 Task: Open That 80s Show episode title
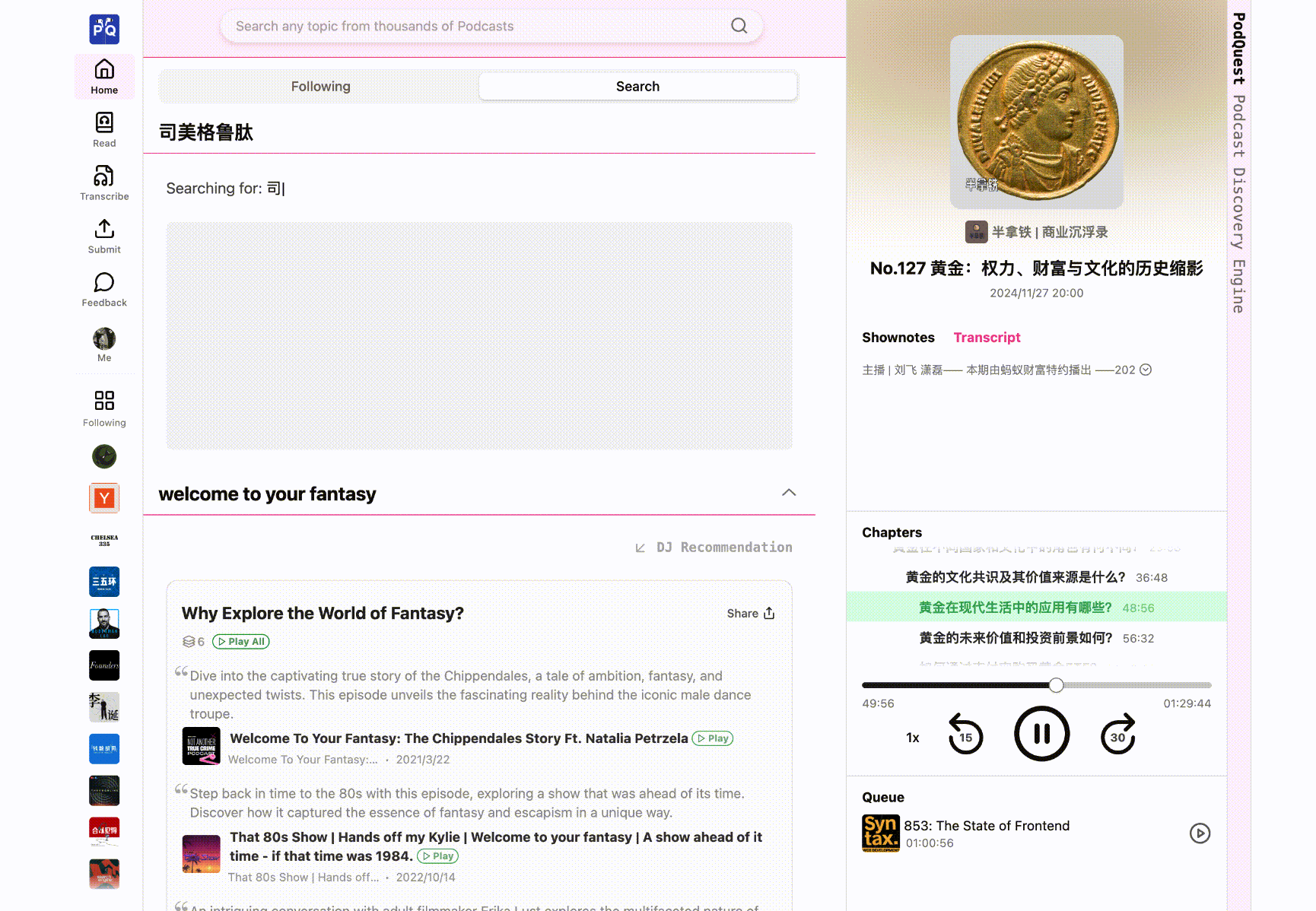[496, 846]
